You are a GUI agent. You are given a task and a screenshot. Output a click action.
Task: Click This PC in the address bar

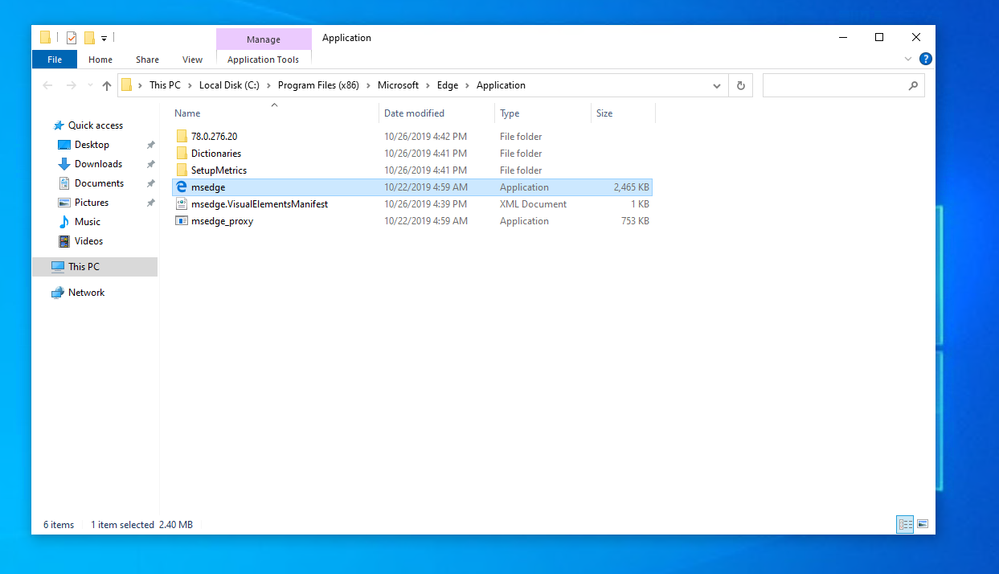(165, 85)
